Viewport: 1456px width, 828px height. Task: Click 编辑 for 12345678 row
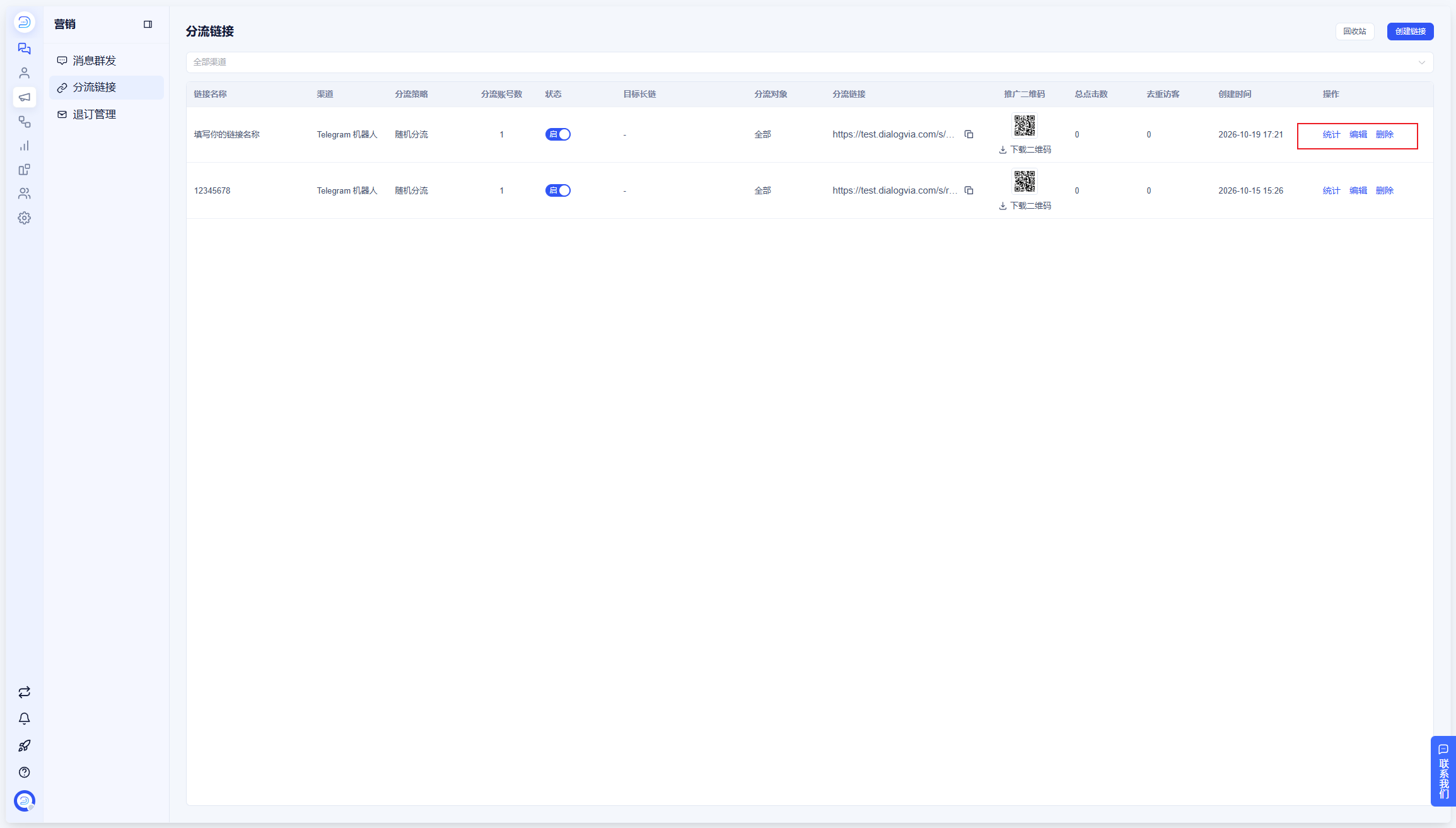(x=1358, y=190)
